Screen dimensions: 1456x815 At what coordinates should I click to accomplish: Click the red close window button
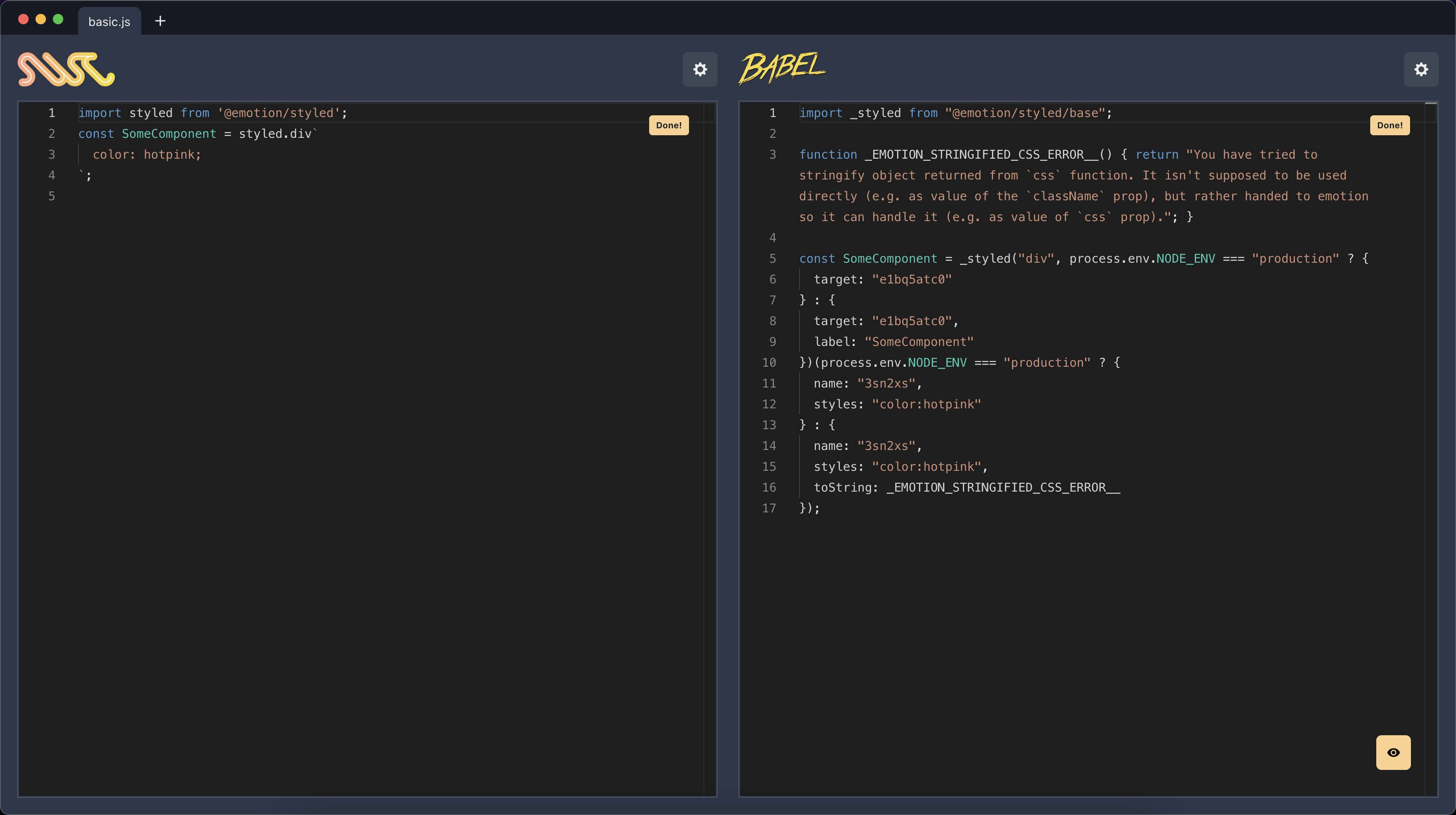click(x=23, y=19)
